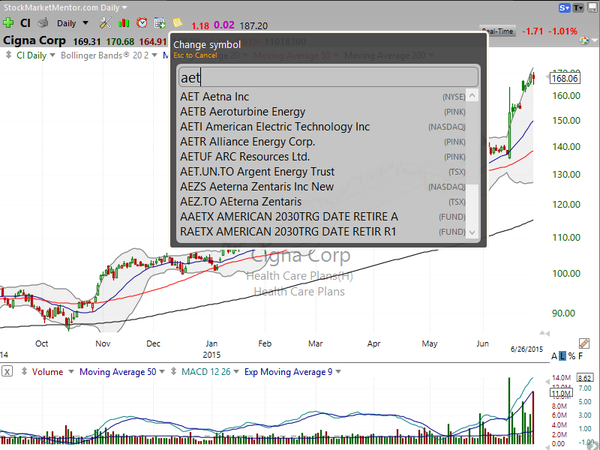
Task: Click the -1.01% percent change value
Action: pos(563,31)
